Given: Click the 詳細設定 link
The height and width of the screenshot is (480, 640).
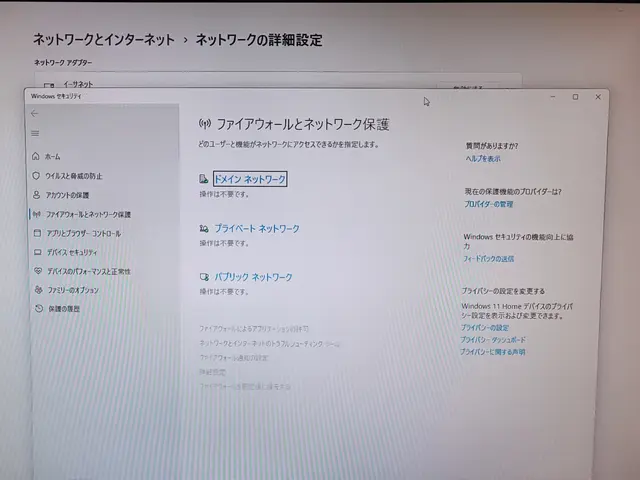Looking at the screenshot, I should [213, 372].
